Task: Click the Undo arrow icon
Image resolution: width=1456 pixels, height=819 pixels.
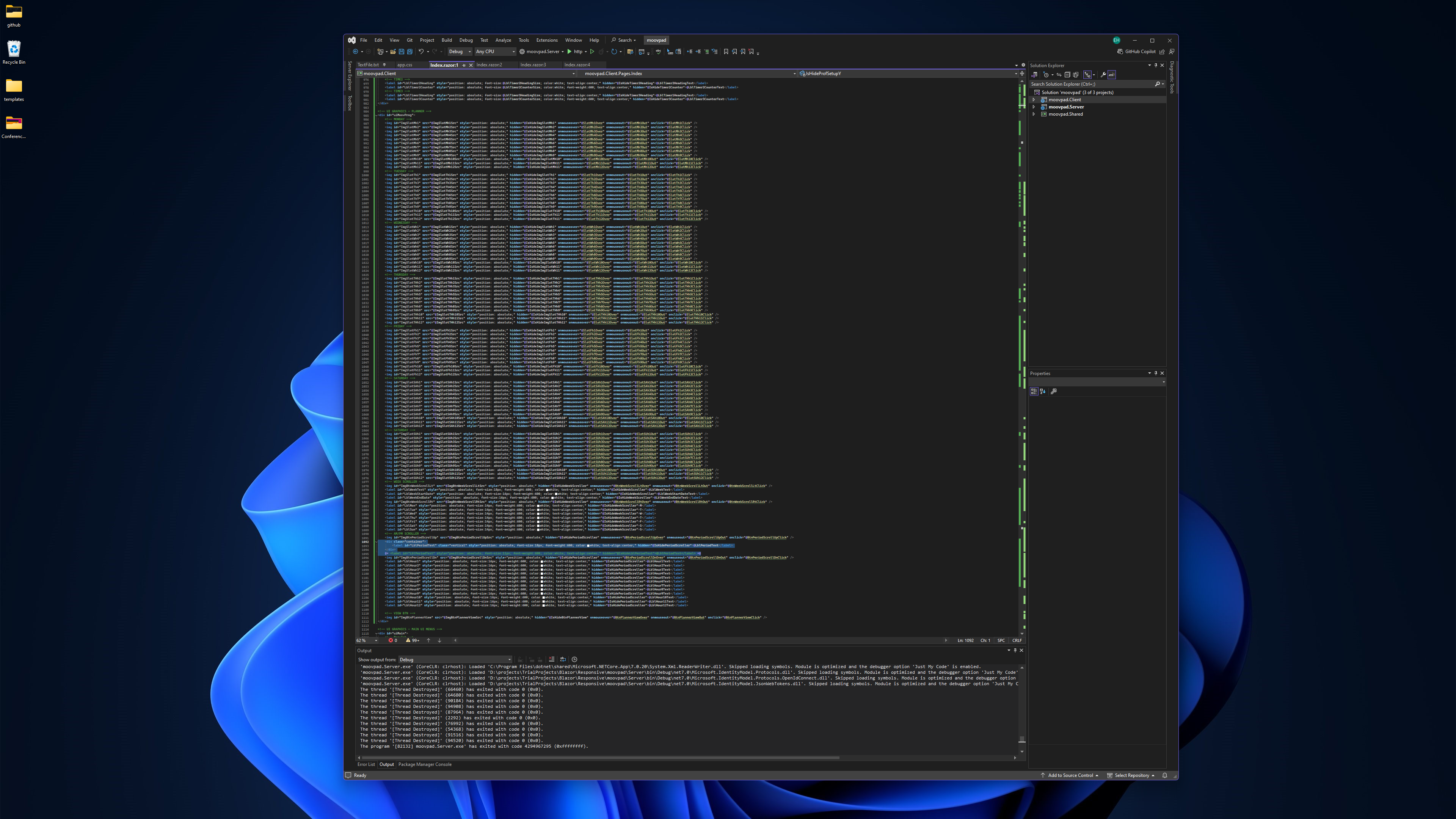Action: [x=421, y=52]
